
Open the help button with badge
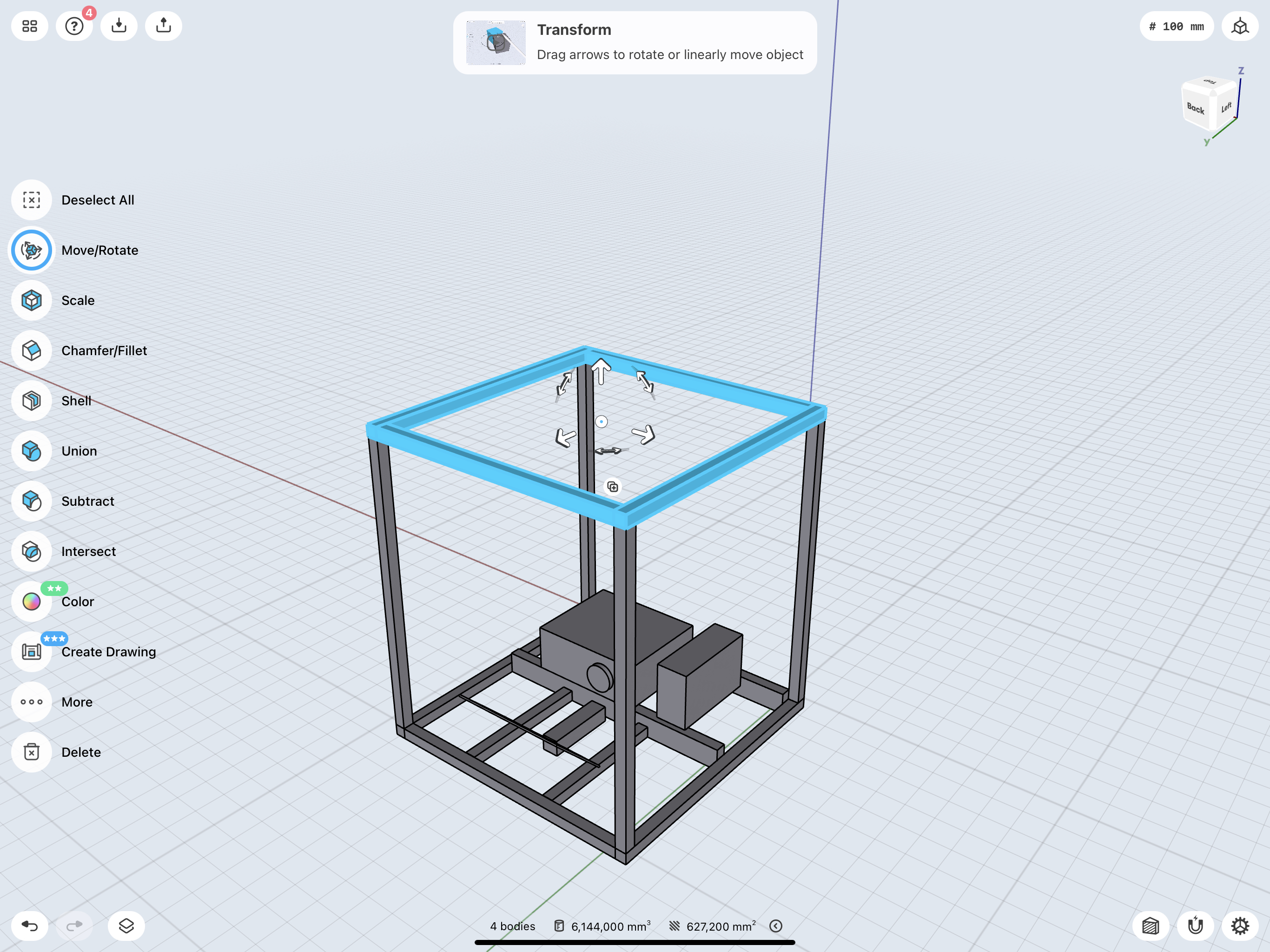75,26
